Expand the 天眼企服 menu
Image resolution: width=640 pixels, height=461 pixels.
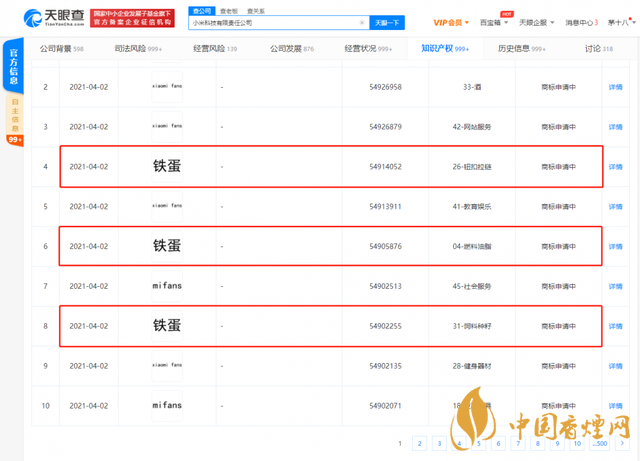tap(540, 21)
